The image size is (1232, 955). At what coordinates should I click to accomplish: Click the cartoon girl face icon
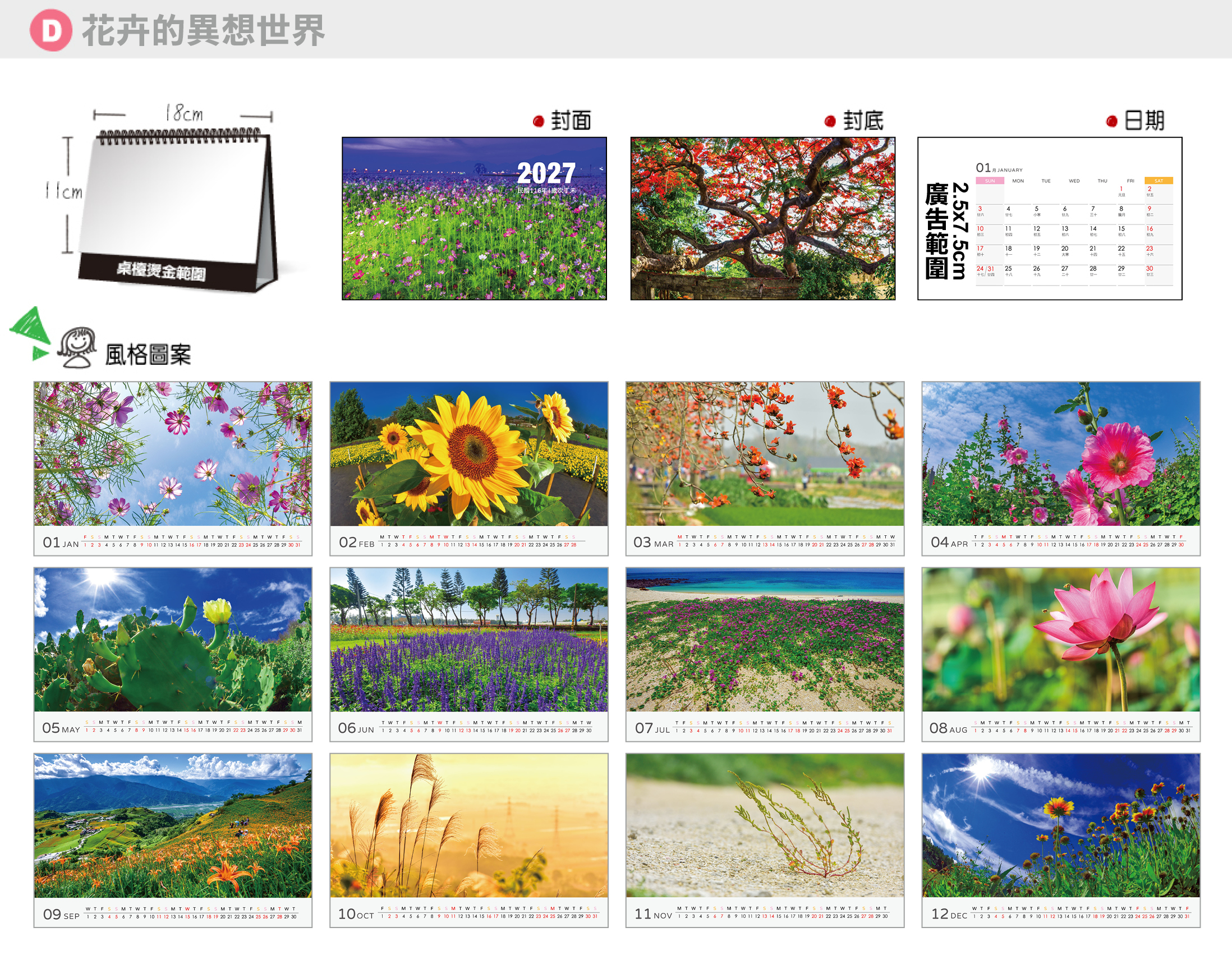77,347
